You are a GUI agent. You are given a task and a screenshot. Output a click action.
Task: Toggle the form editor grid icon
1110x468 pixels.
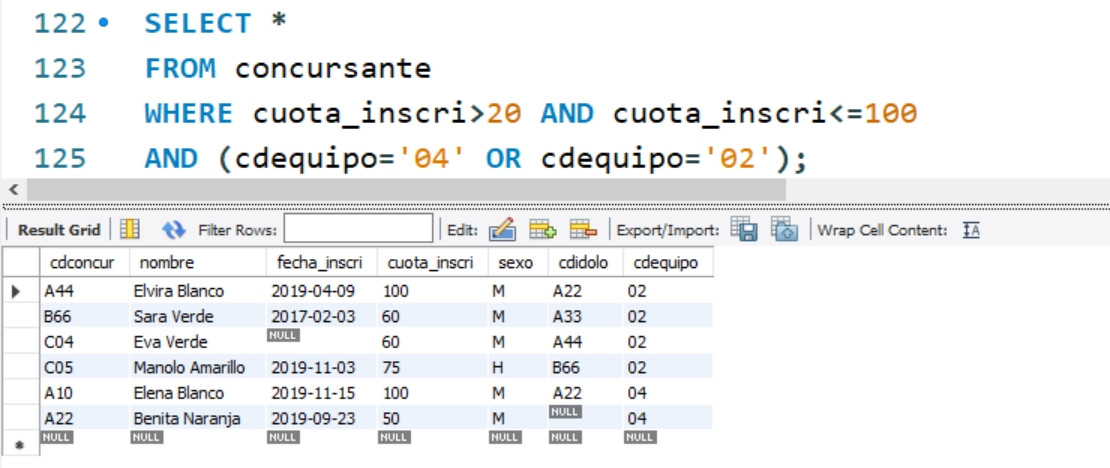click(x=130, y=229)
